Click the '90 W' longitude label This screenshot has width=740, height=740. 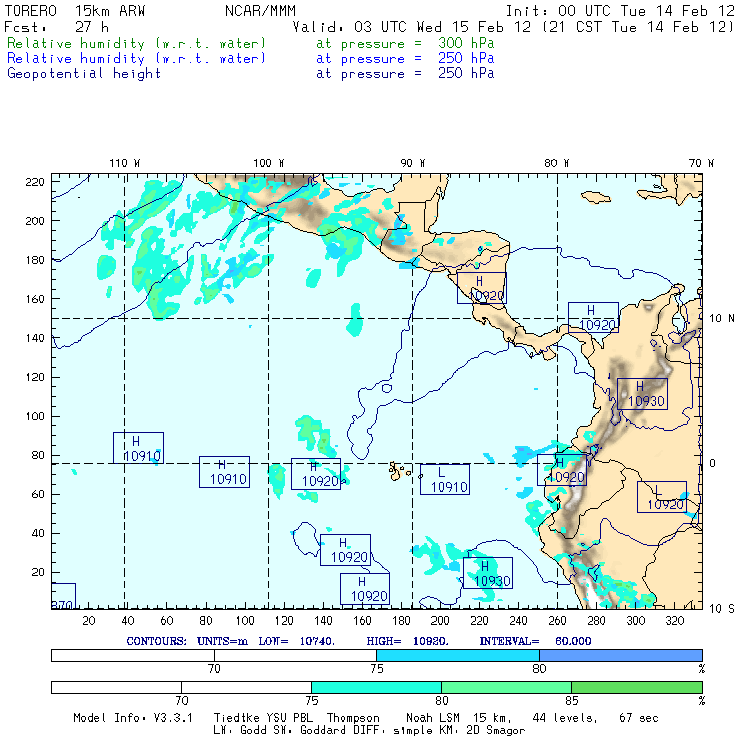coord(412,163)
